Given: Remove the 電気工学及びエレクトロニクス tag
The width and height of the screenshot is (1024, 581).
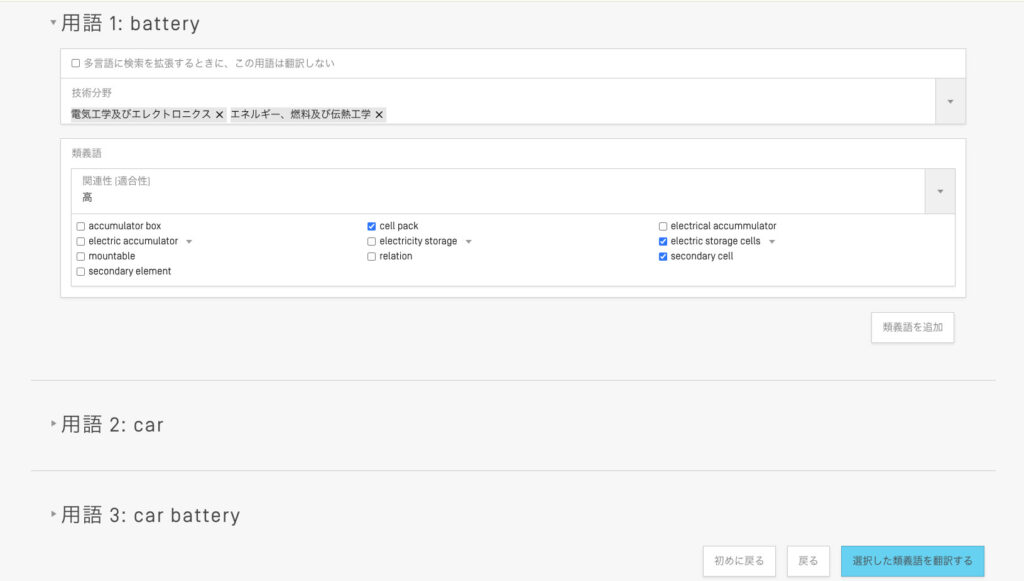Looking at the screenshot, I should tap(219, 115).
